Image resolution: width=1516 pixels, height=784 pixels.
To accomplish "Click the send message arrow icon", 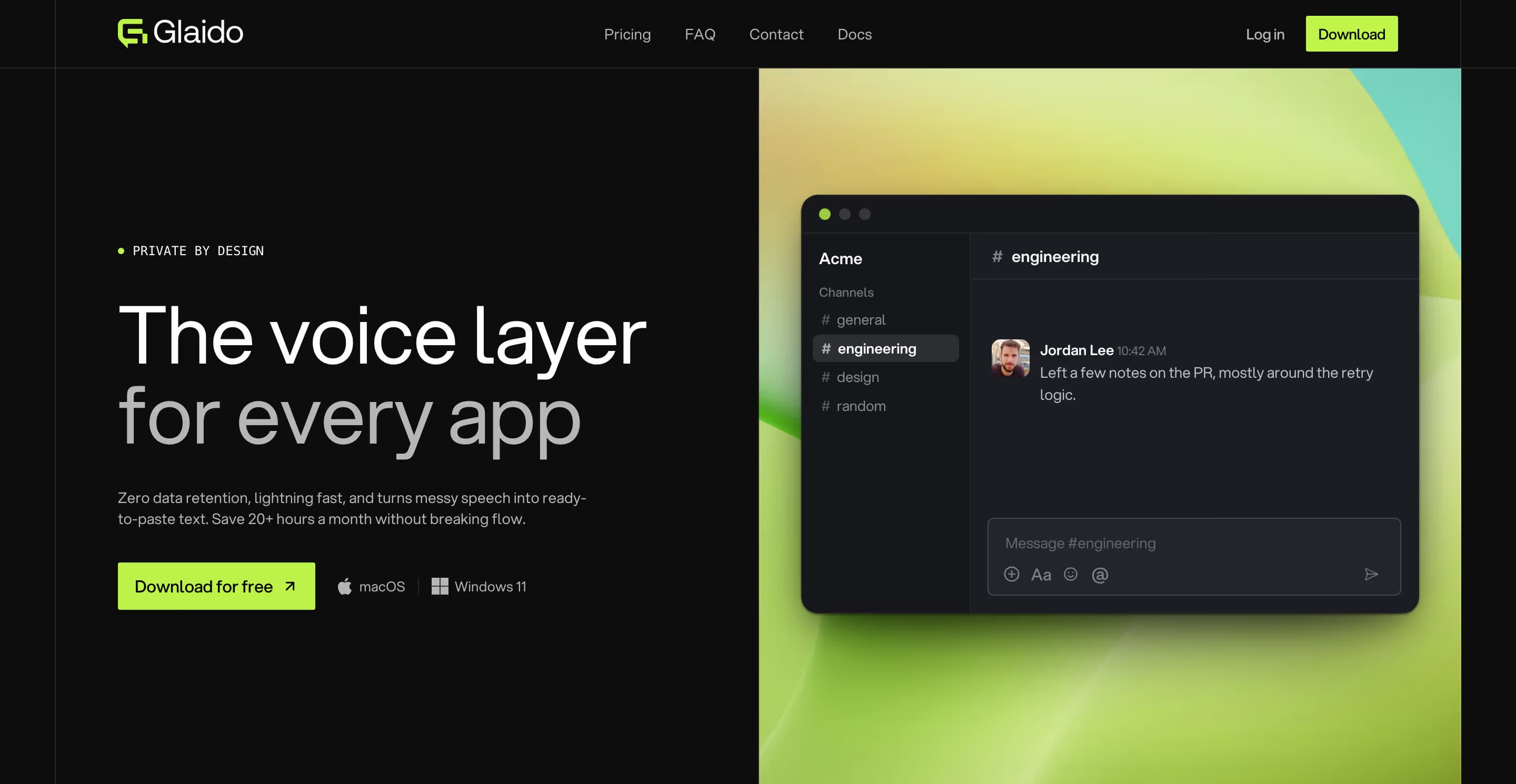I will tap(1371, 574).
